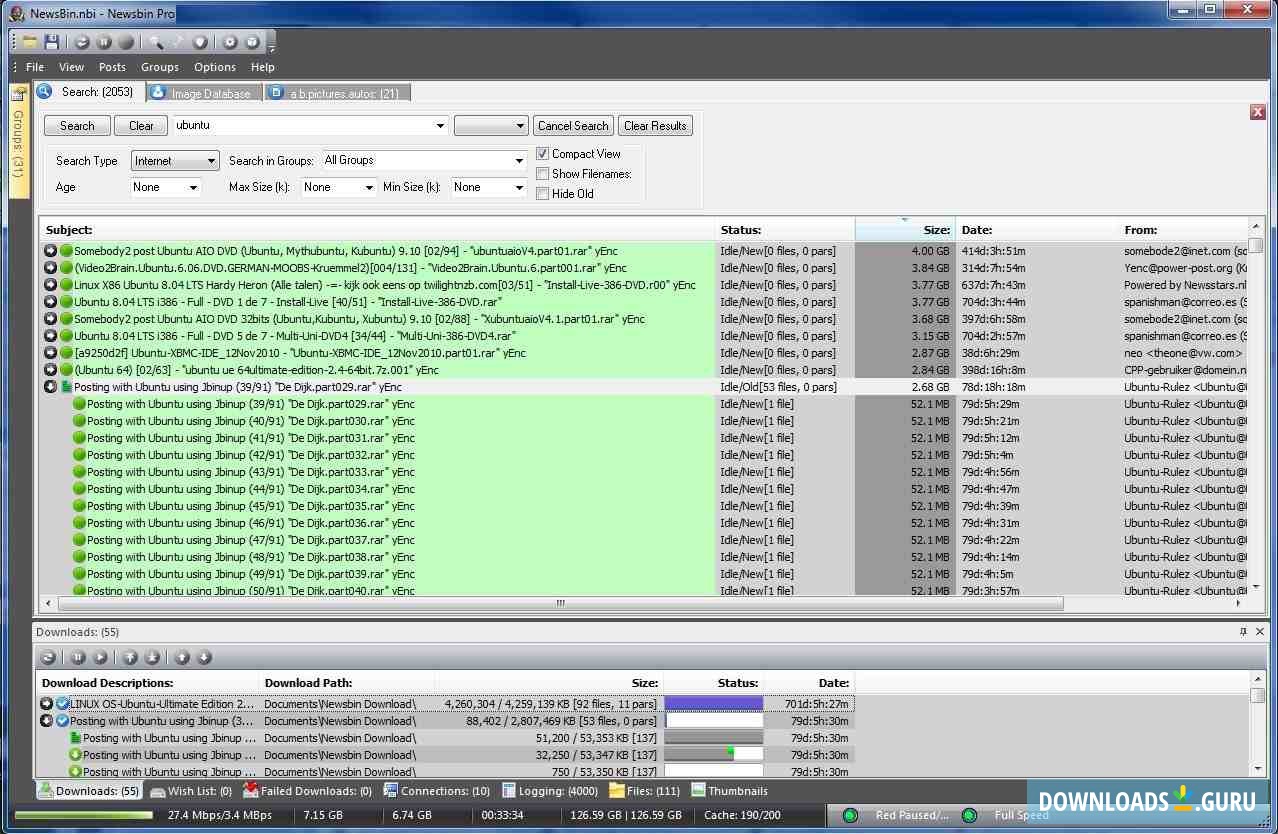Click the box icon at toolbar's end

(252, 42)
